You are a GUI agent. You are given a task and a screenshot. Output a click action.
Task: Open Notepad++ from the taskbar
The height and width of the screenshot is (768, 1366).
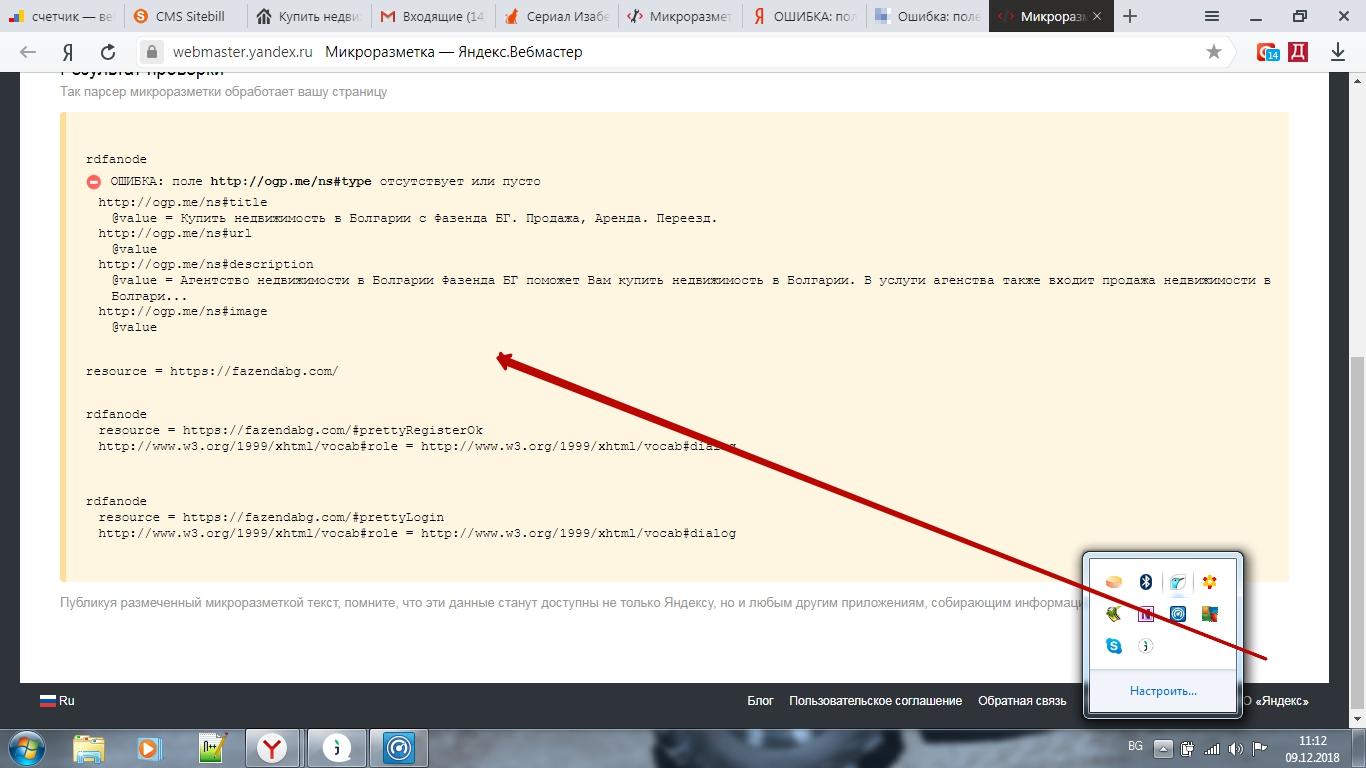click(212, 747)
